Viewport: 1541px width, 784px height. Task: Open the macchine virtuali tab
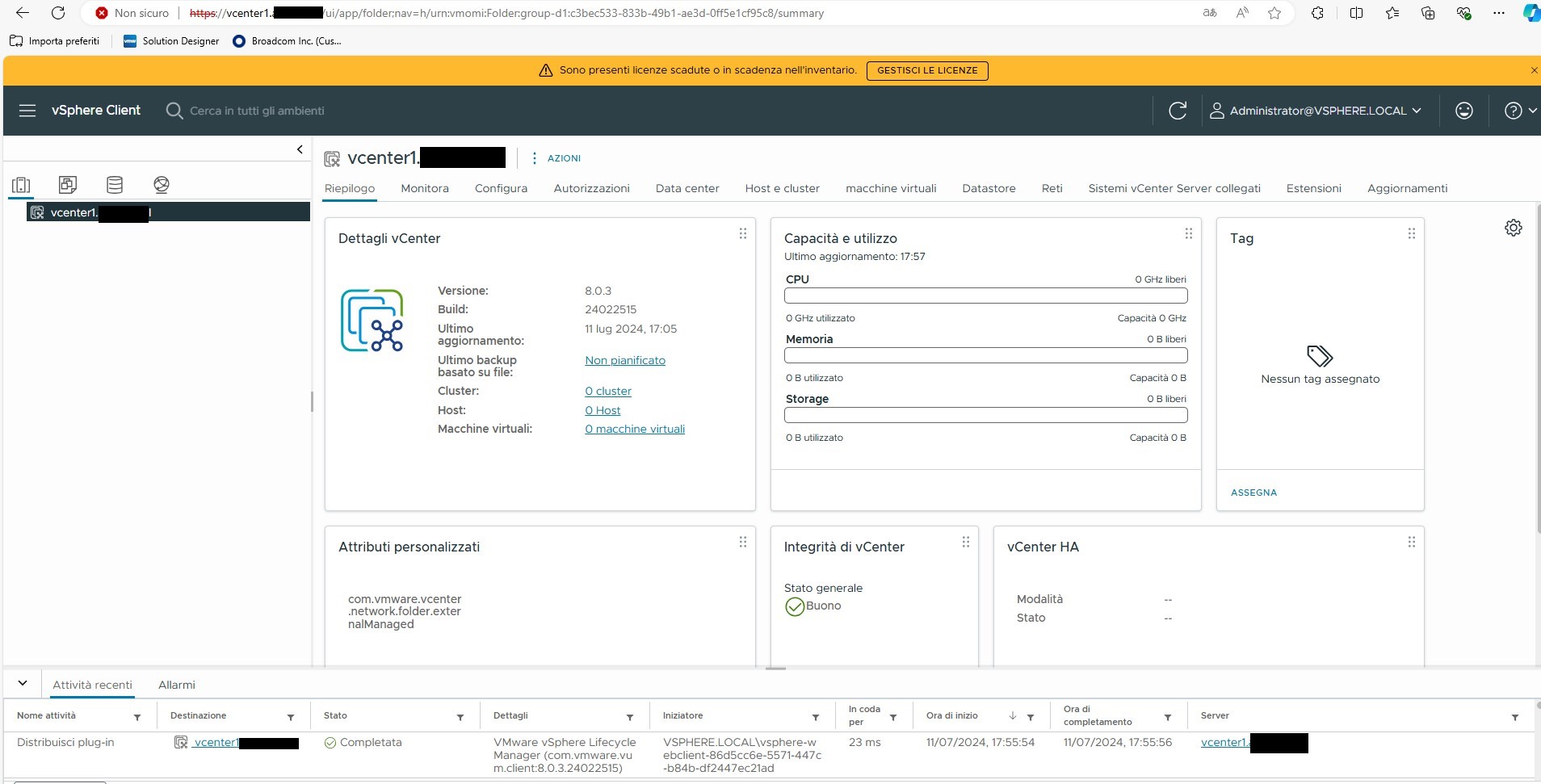click(891, 188)
